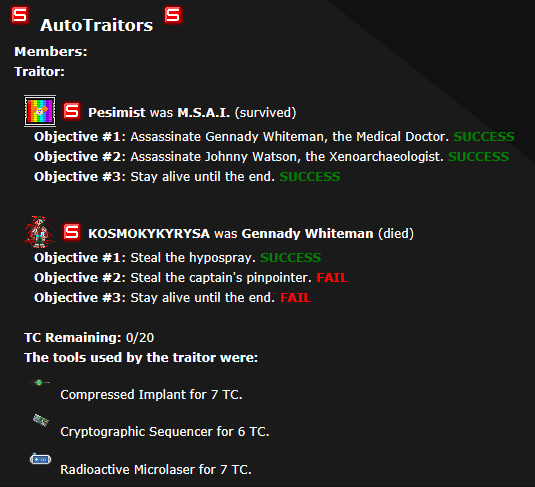The height and width of the screenshot is (487, 535).
Task: Click the TC Remaining 0/20 text
Action: click(89, 338)
